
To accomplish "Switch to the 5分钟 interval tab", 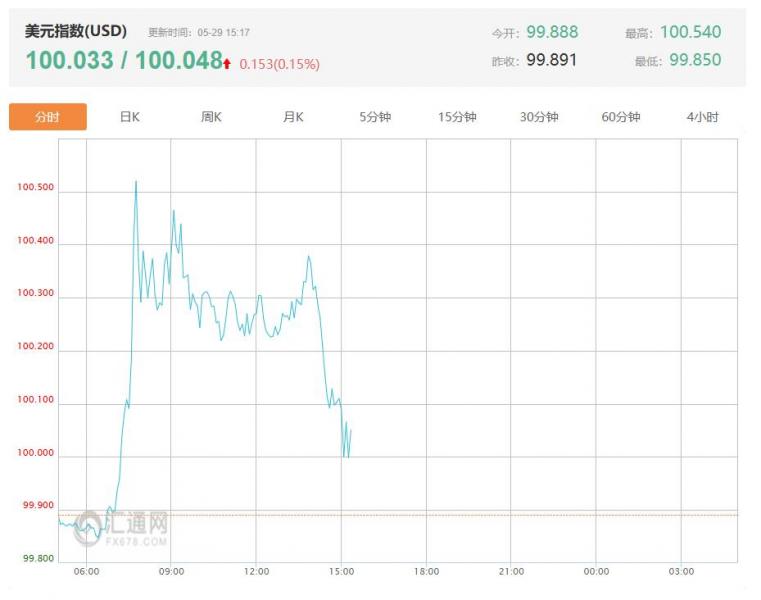I will pyautogui.click(x=376, y=117).
